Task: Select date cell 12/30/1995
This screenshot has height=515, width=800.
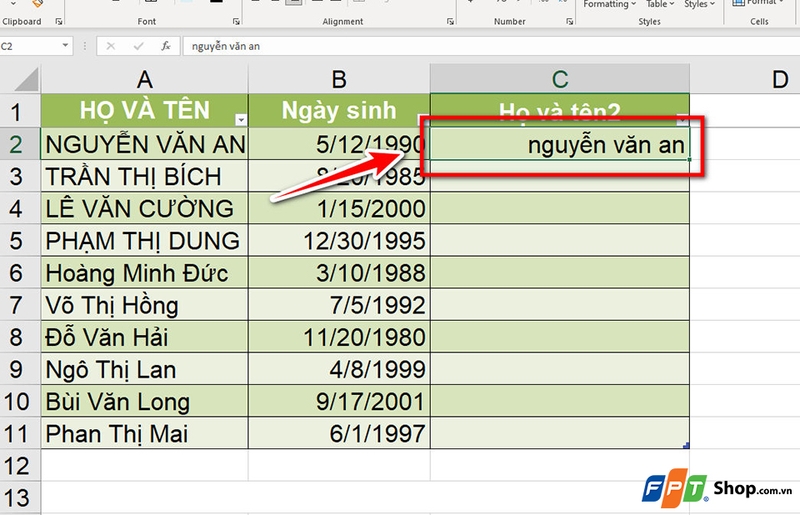Action: tap(339, 240)
